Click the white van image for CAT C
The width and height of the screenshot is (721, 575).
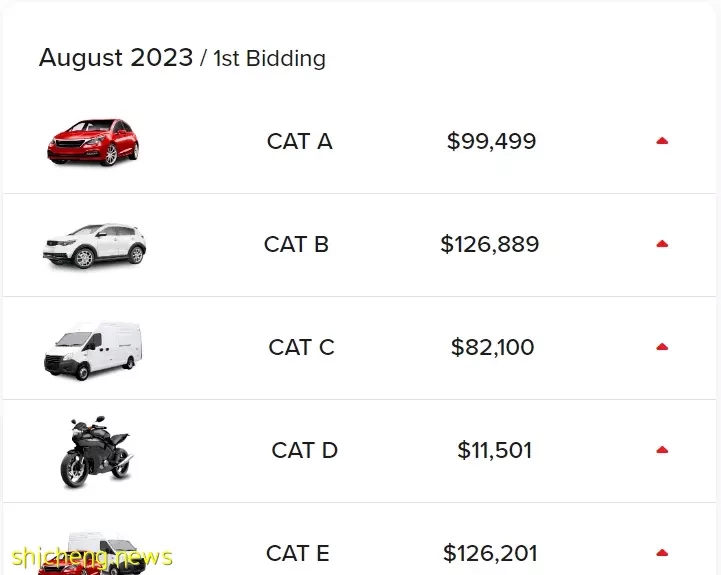tap(93, 351)
